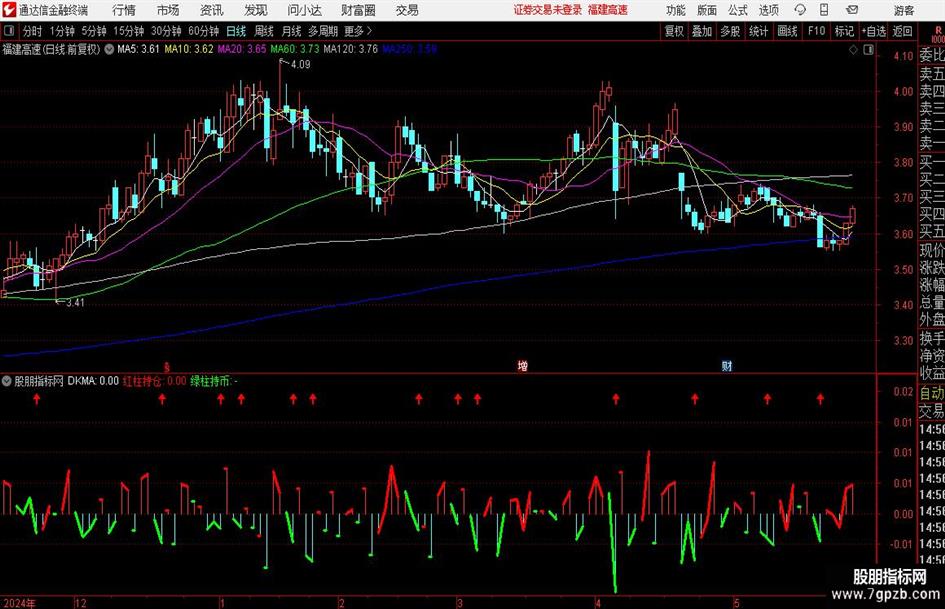Click the MA20: 3.65 indicator value
The image size is (945, 609).
point(242,49)
